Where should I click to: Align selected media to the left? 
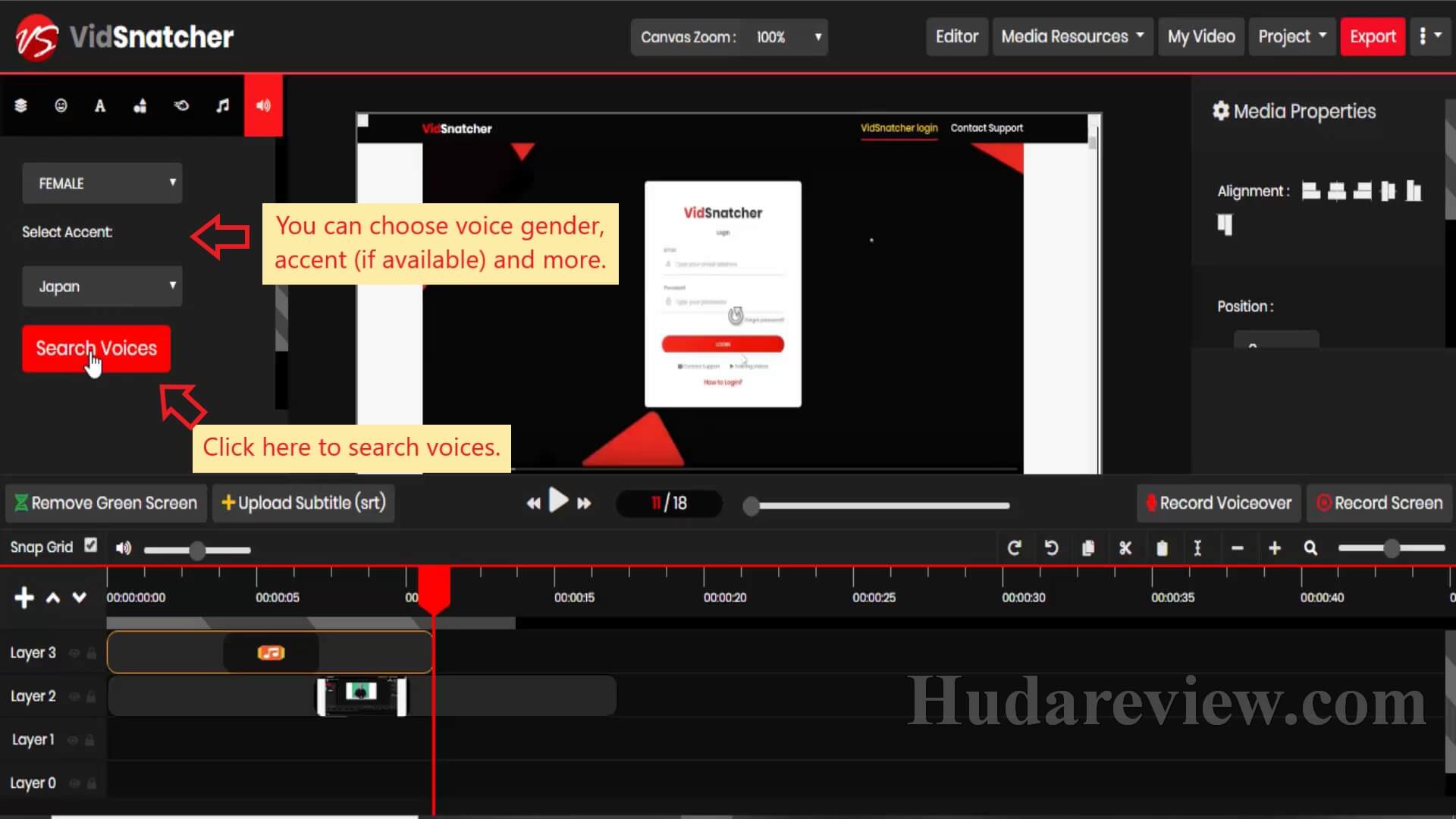(x=1311, y=190)
